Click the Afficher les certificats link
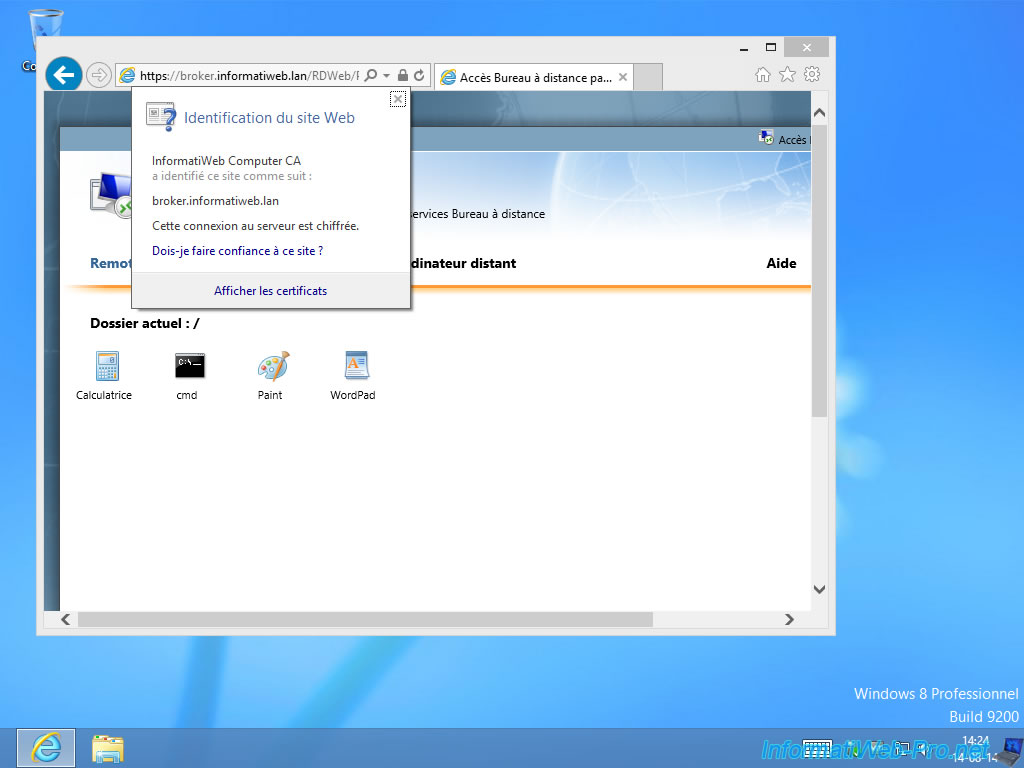This screenshot has height=768, width=1024. point(270,290)
